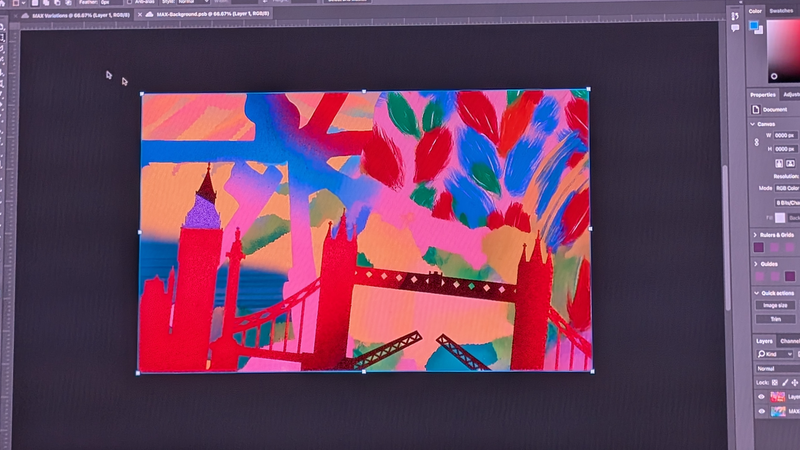Screen dimensions: 800x450
Task: Open the Fill dropdown in Canvas section
Action: point(793,218)
